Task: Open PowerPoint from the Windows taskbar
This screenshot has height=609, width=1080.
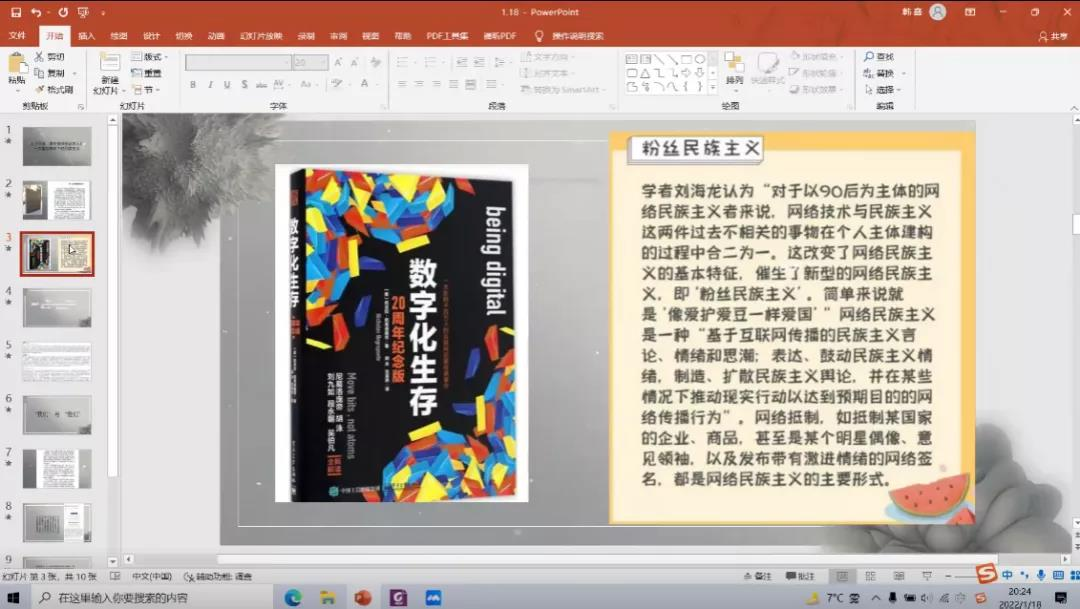Action: point(362,597)
